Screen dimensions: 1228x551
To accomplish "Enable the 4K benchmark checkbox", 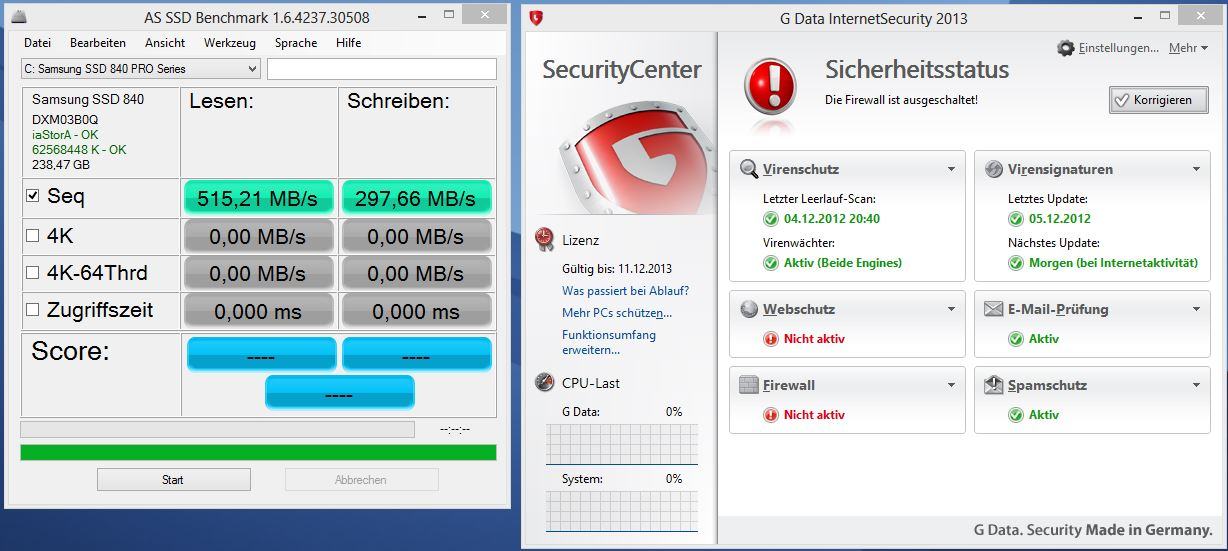I will point(32,236).
